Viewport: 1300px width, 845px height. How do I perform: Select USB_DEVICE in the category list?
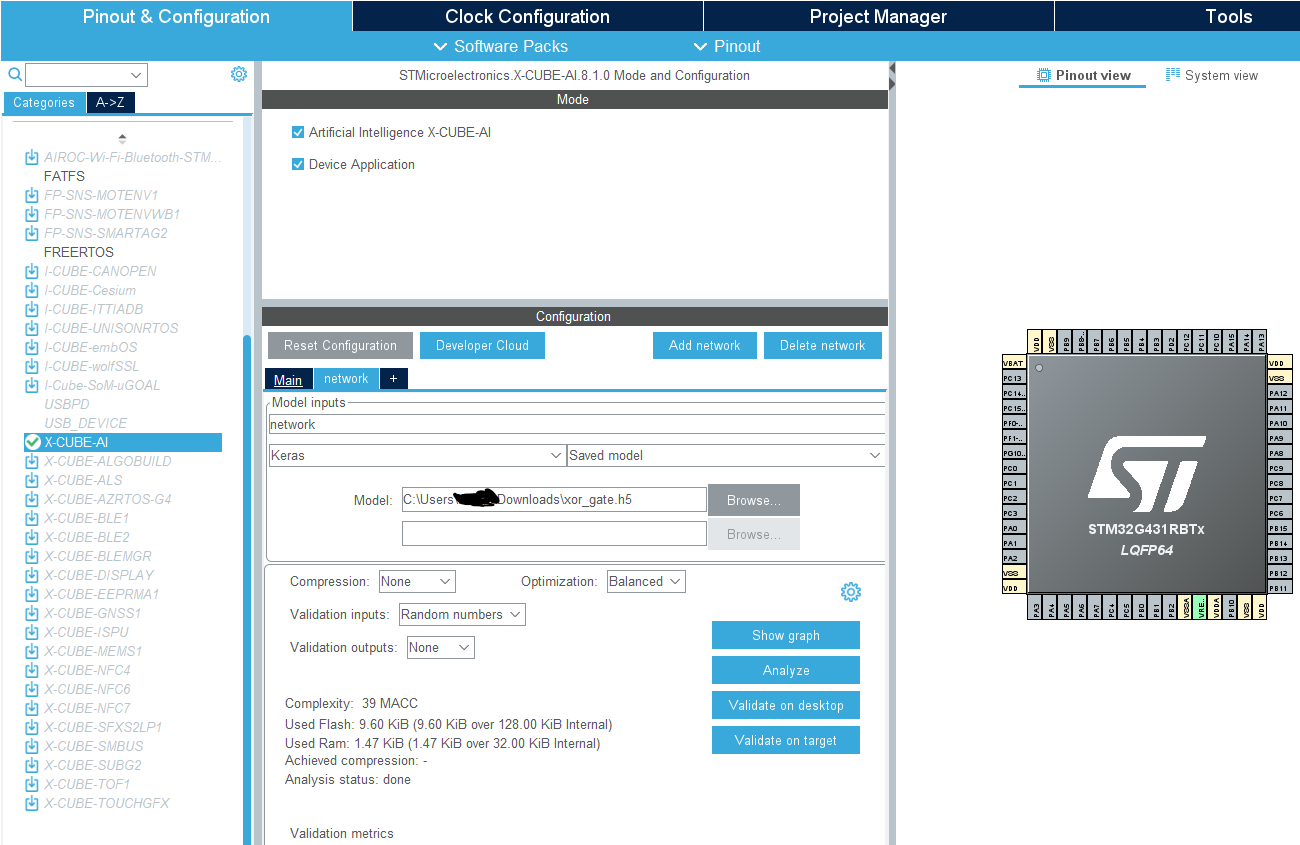pos(86,423)
